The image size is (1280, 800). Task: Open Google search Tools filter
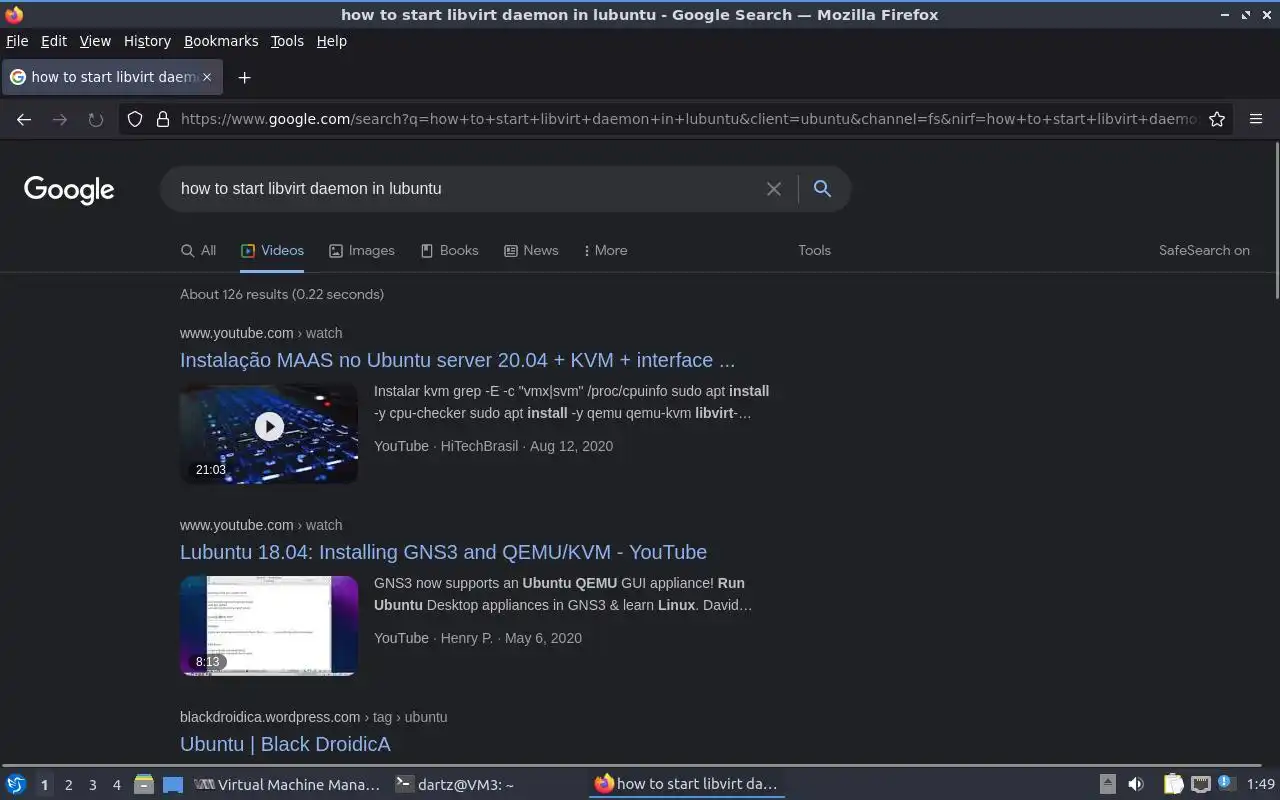click(x=814, y=250)
